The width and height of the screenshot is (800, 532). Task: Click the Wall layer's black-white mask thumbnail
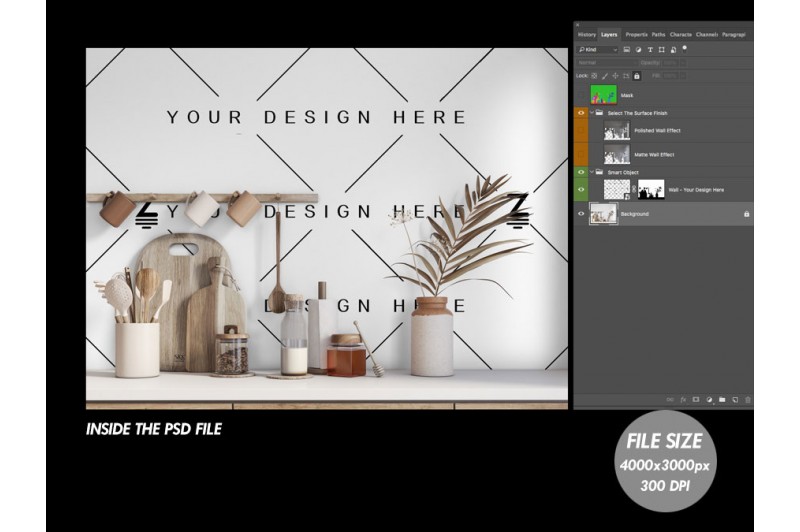(x=652, y=190)
